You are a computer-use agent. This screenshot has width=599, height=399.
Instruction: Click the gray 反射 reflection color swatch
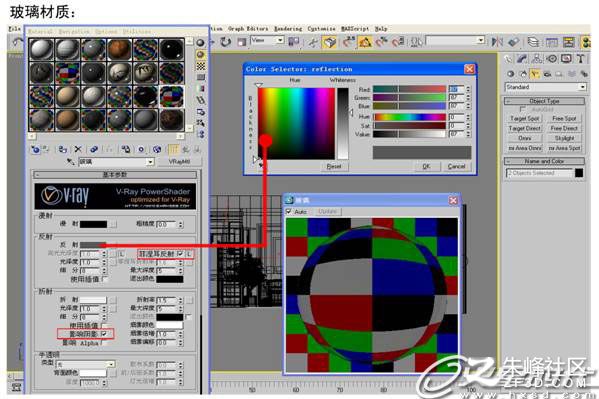93,245
